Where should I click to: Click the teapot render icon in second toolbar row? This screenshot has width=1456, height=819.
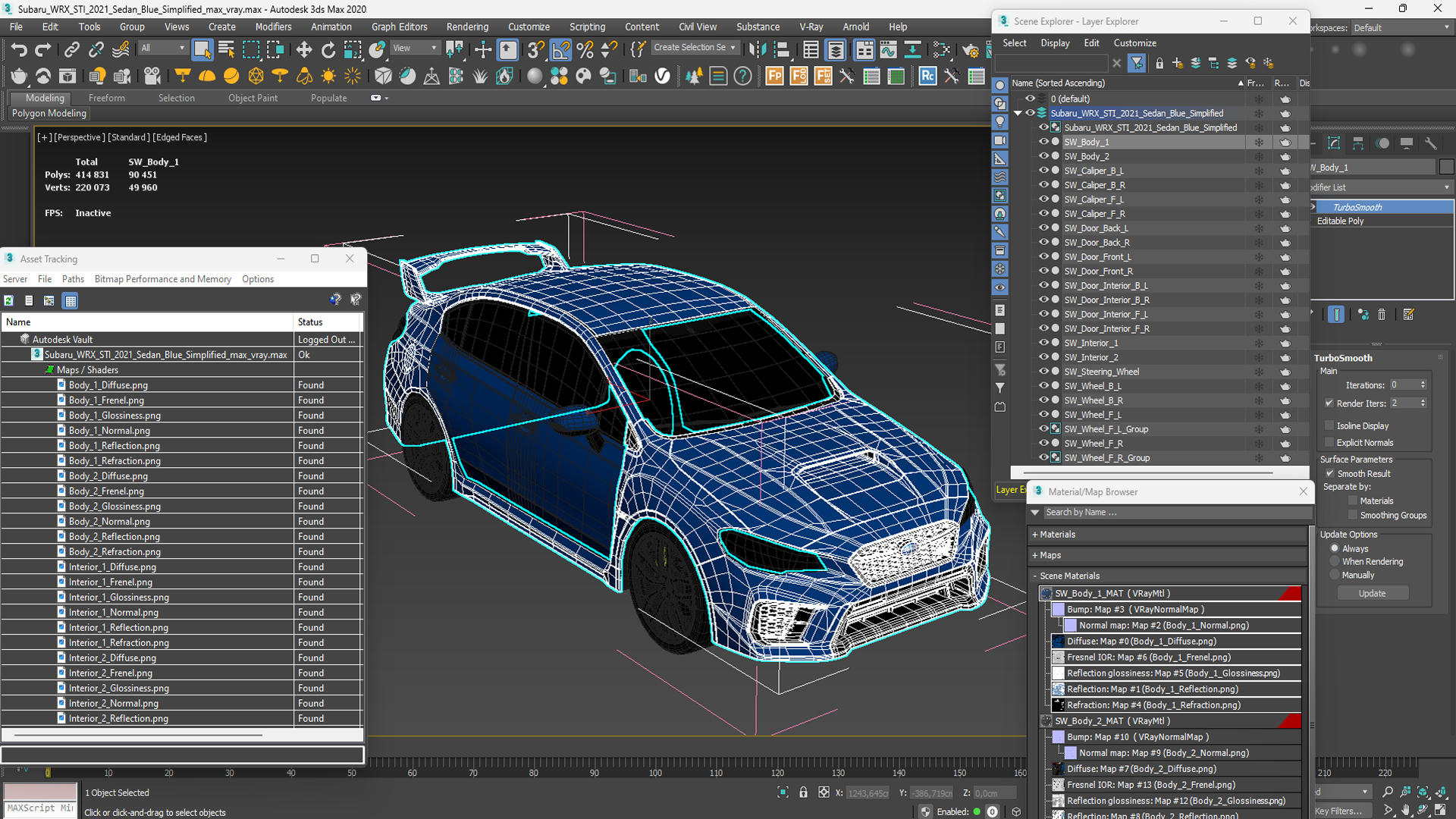18,76
